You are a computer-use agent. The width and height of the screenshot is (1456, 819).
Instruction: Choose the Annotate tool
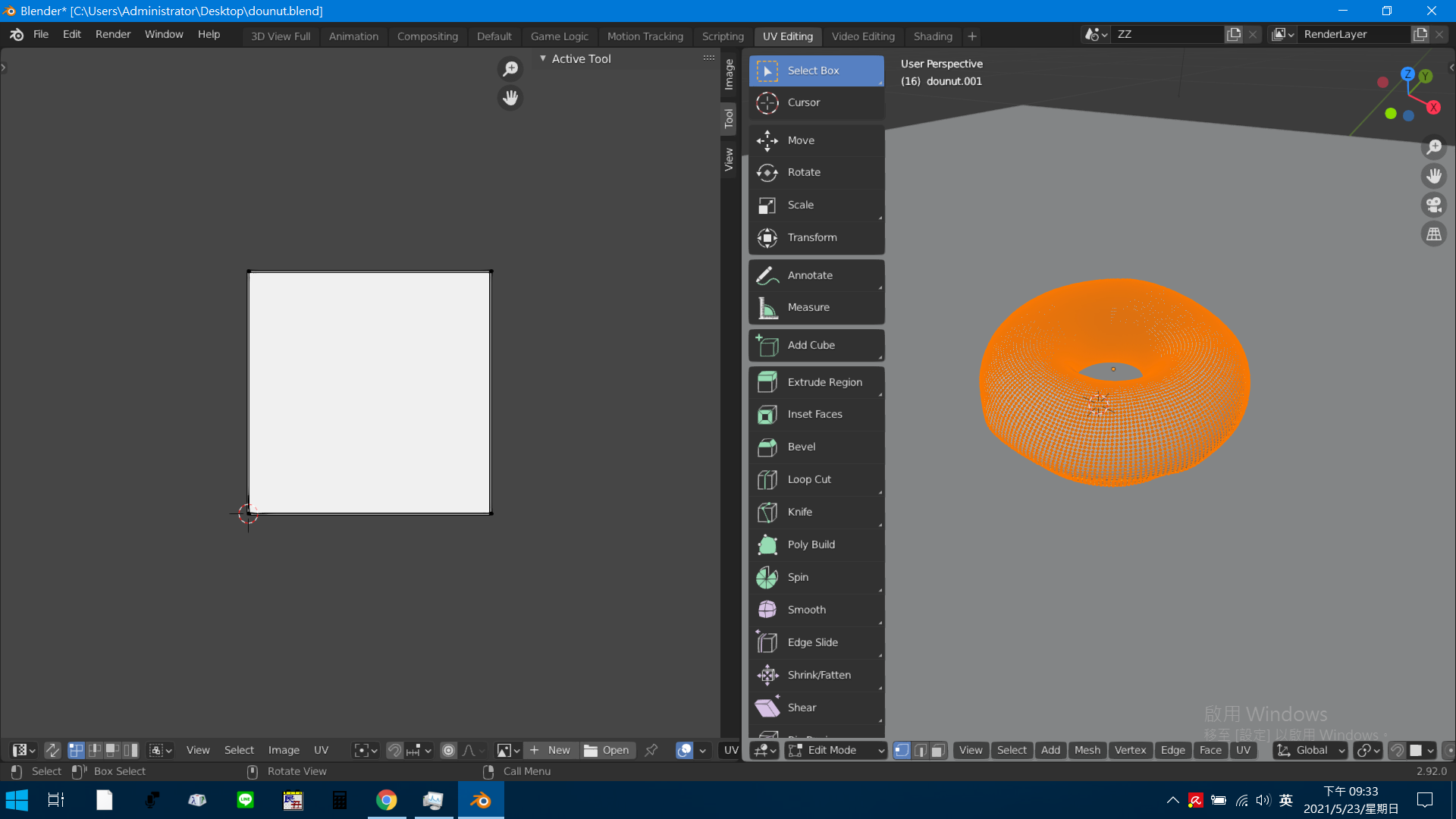(817, 275)
